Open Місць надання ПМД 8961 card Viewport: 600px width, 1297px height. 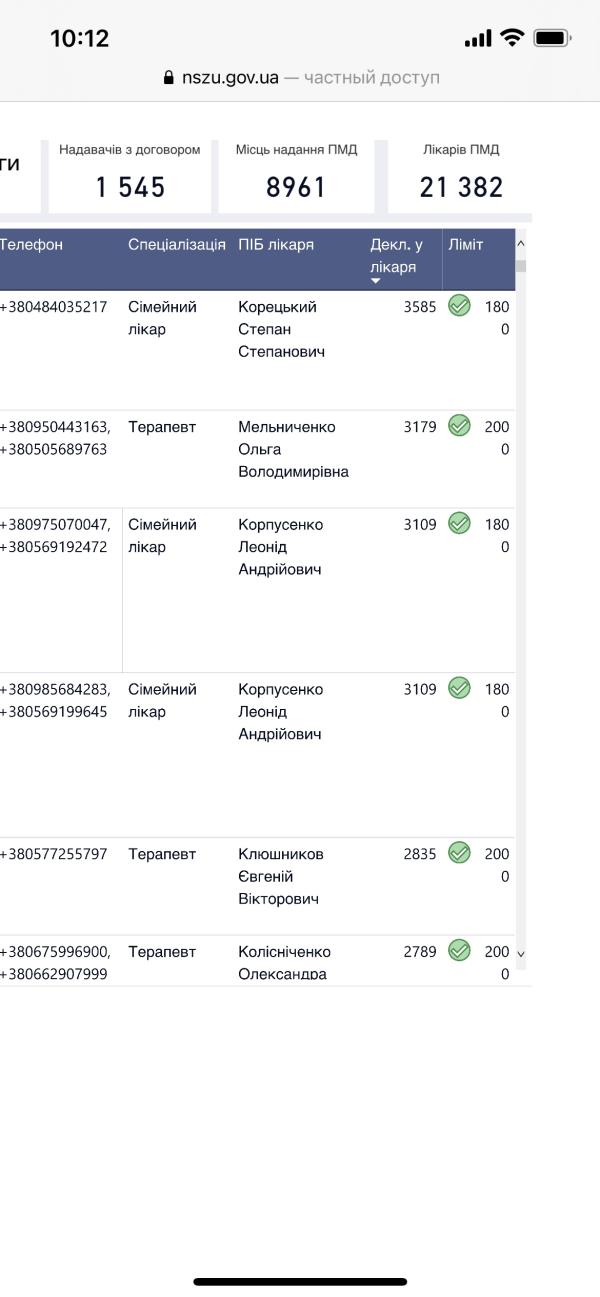click(x=296, y=175)
